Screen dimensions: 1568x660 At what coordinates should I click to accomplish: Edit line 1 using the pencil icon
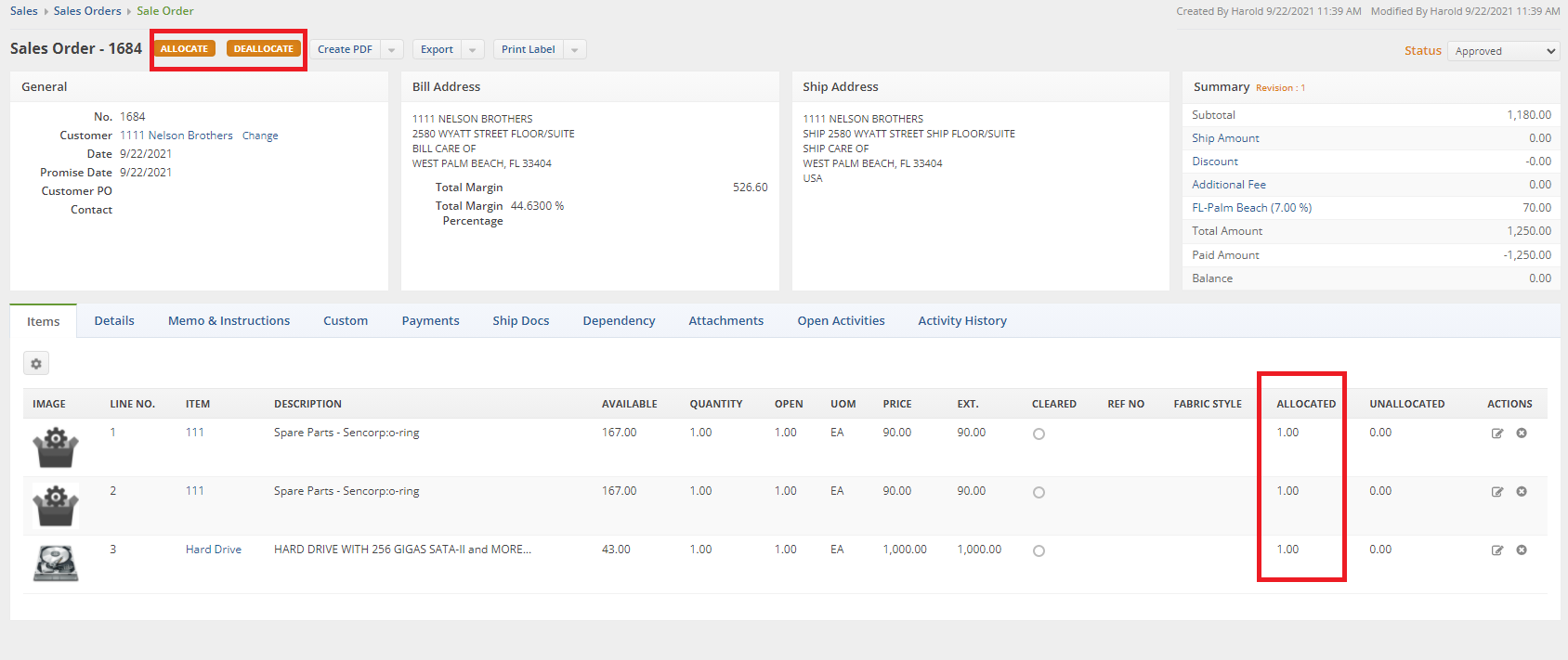(1497, 434)
